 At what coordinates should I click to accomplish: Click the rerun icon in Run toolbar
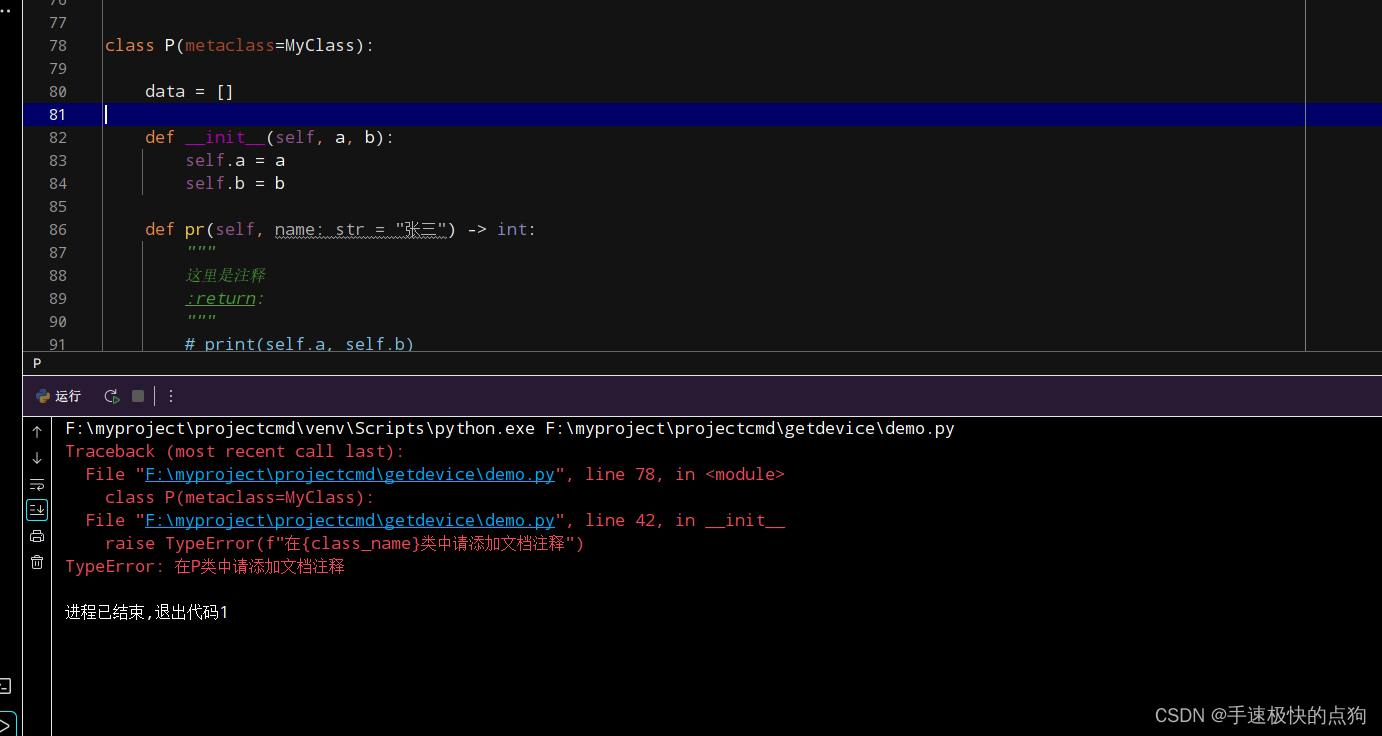pos(111,396)
